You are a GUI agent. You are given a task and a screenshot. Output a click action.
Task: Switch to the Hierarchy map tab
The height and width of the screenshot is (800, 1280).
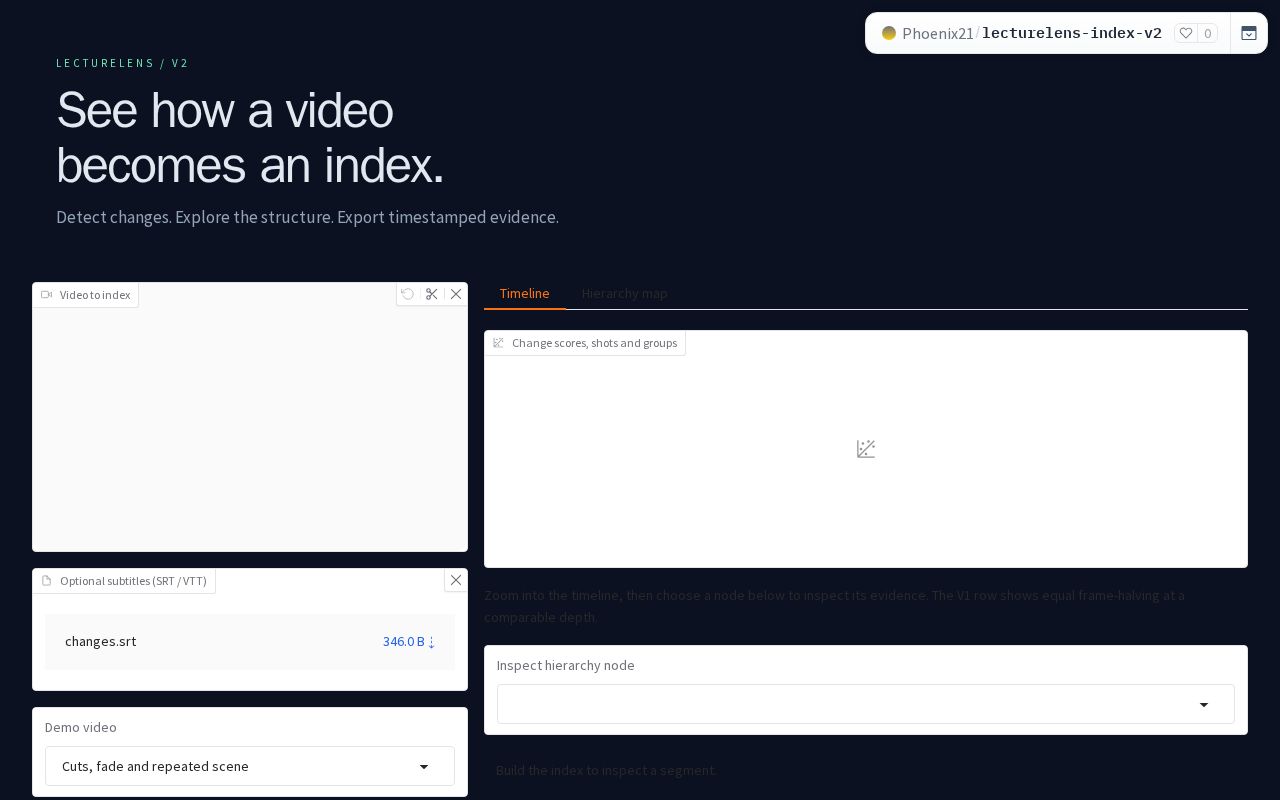[x=625, y=293]
